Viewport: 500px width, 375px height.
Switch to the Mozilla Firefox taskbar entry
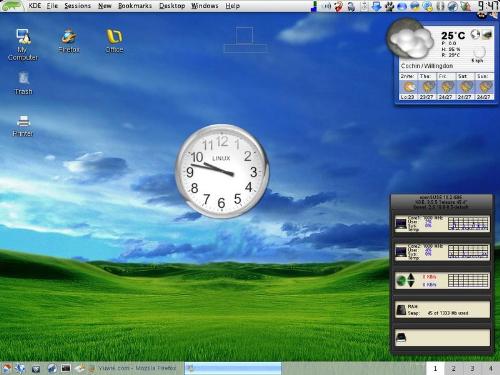click(x=133, y=368)
